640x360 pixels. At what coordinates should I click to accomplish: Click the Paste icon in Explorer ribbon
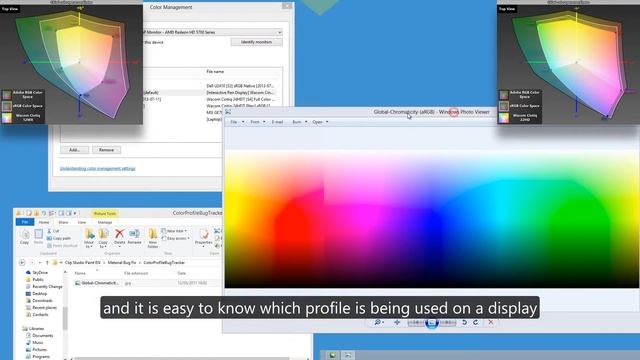click(x=38, y=237)
